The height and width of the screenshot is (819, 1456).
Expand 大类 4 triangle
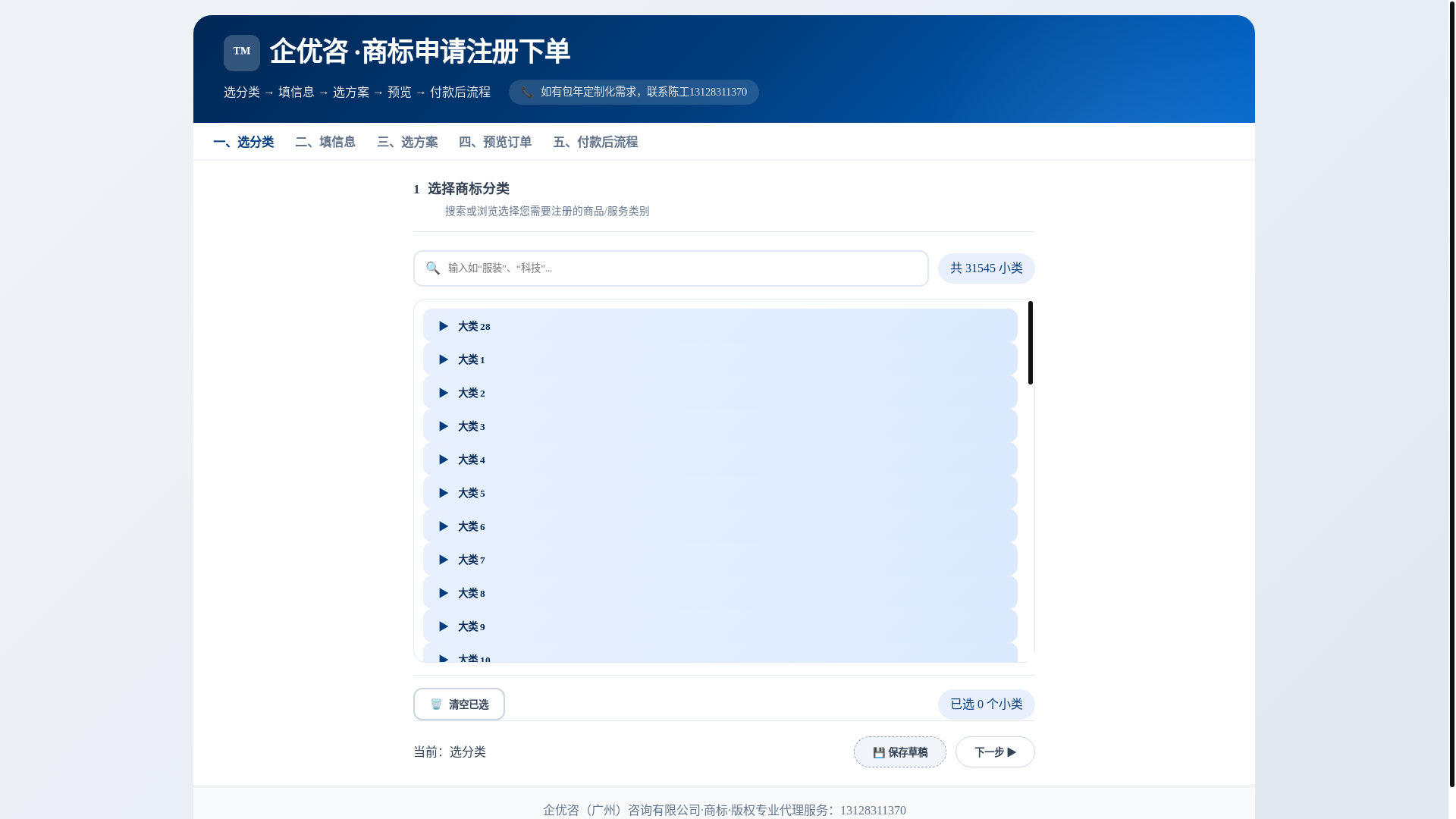(x=444, y=460)
